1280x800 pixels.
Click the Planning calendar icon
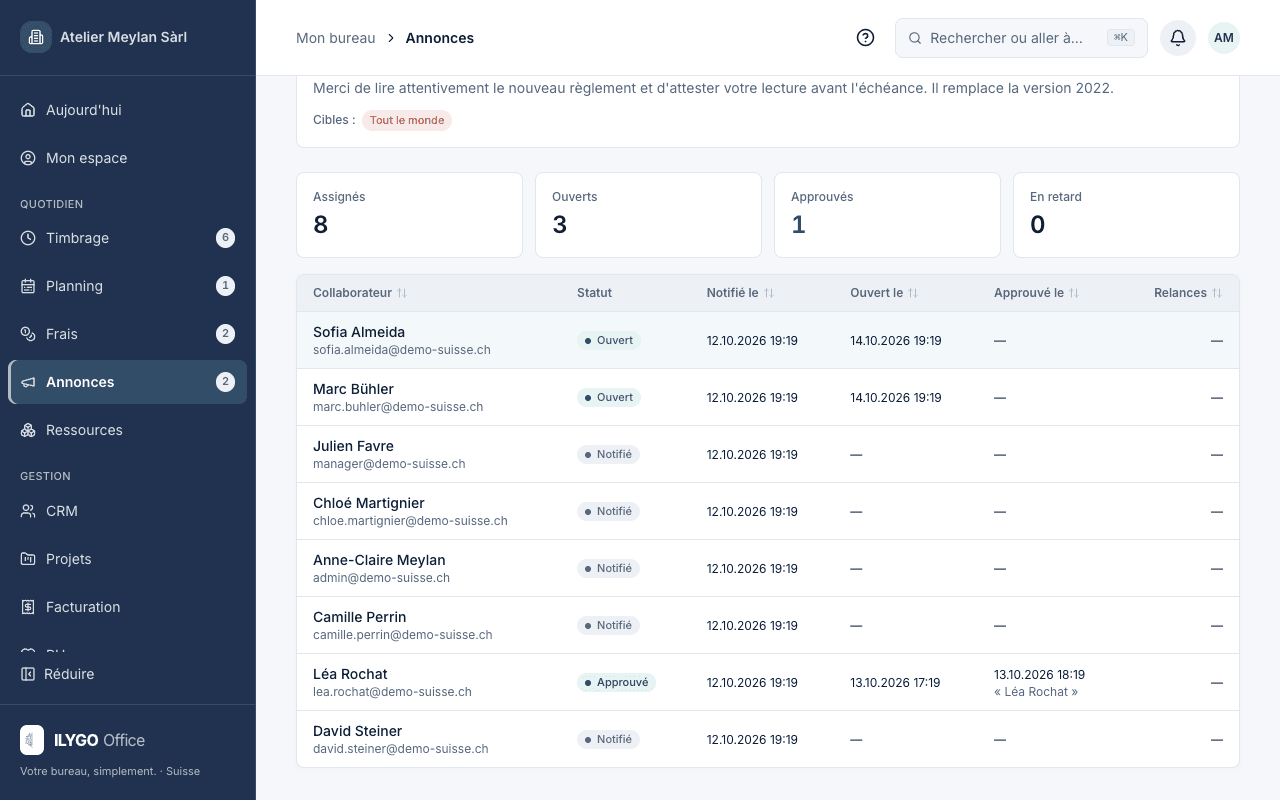click(28, 286)
